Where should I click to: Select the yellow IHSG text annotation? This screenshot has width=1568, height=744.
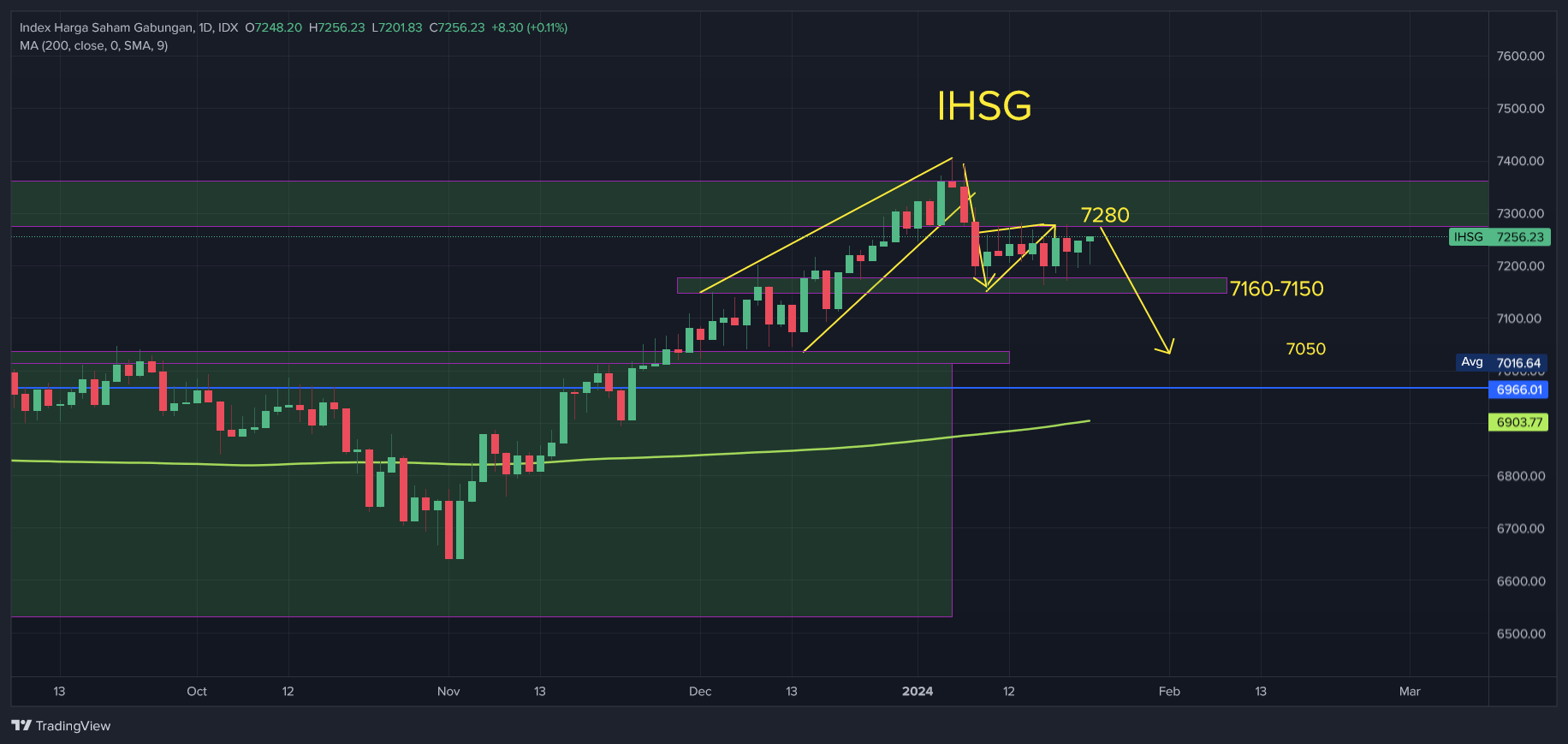pyautogui.click(x=984, y=106)
